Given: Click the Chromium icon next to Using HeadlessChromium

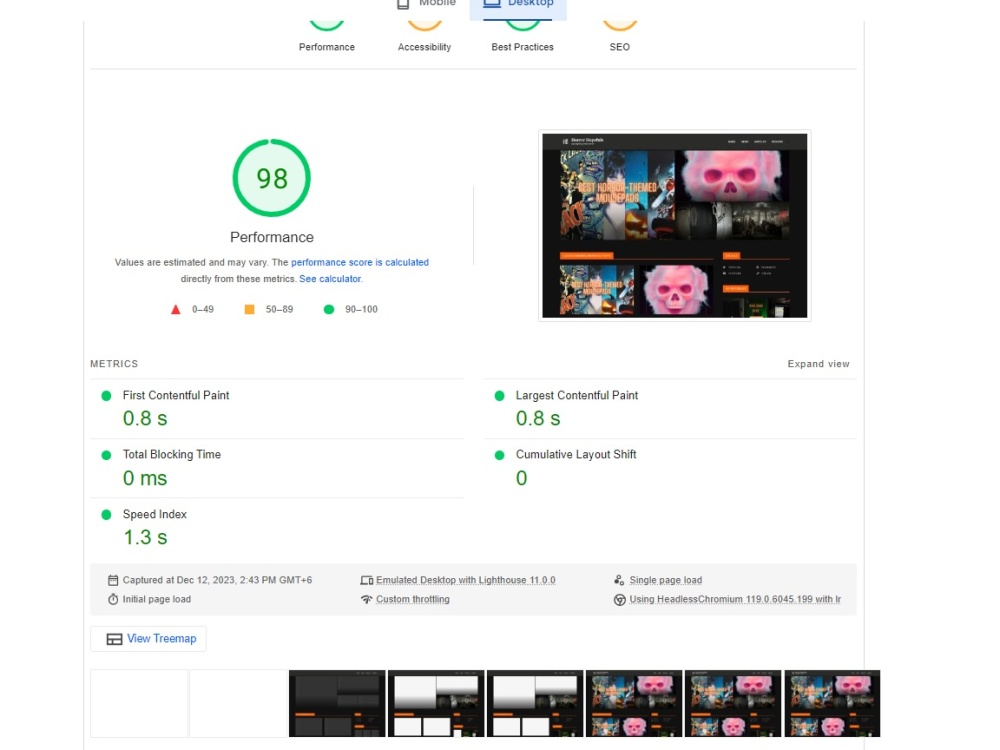Looking at the screenshot, I should coord(619,599).
